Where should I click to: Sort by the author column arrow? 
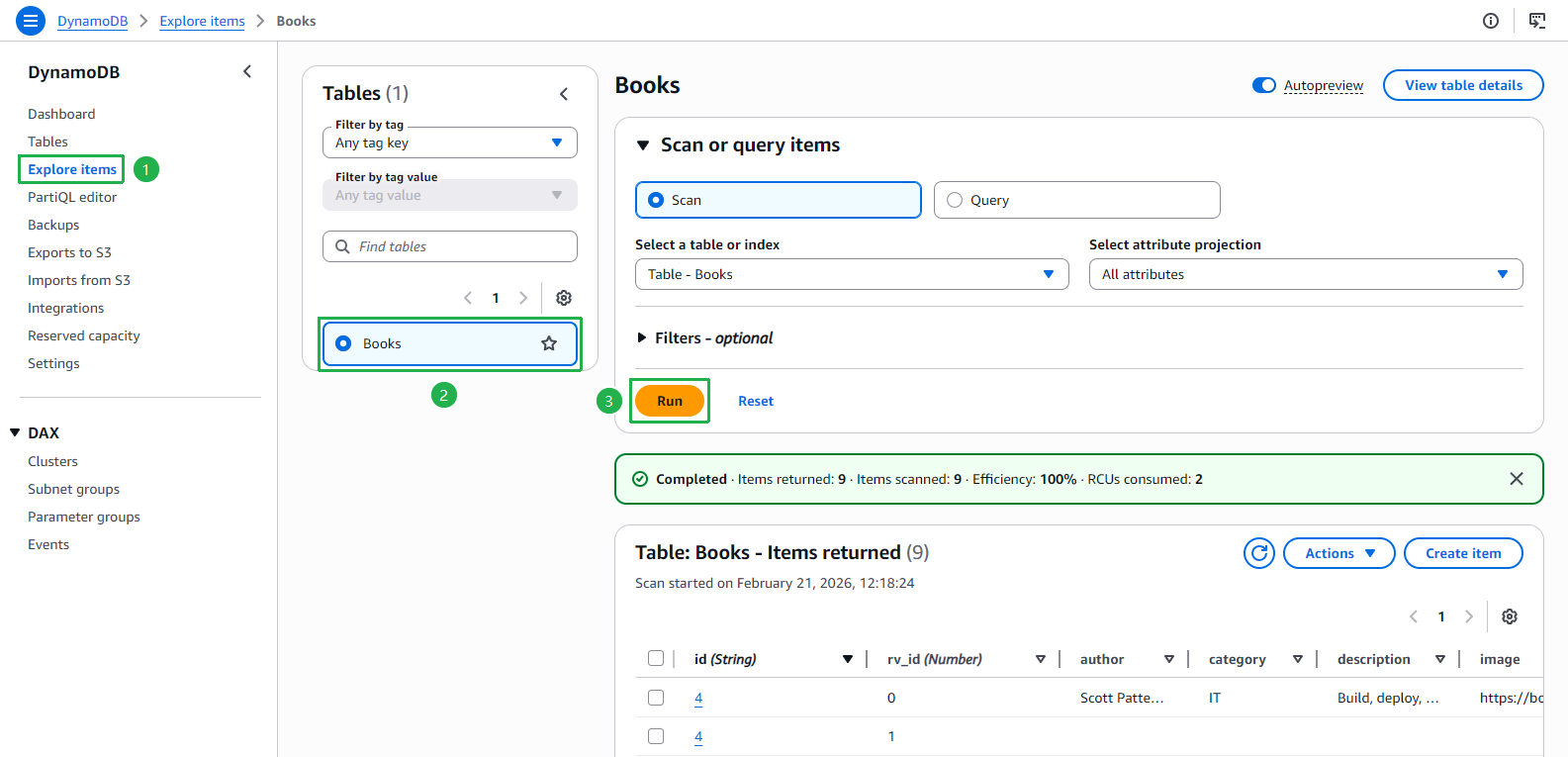(1169, 659)
